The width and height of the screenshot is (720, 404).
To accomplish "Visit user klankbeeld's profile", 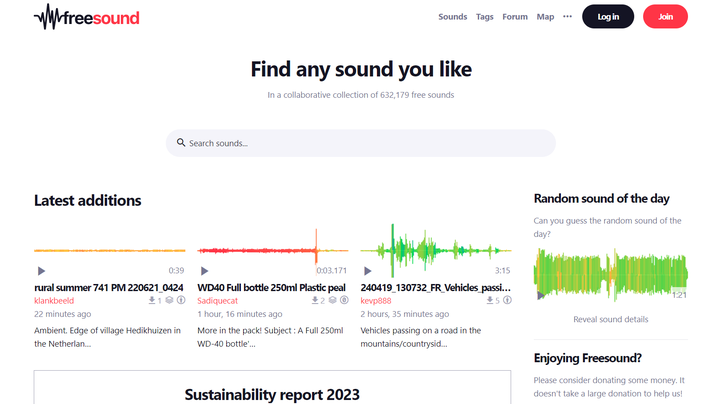I will pyautogui.click(x=54, y=301).
